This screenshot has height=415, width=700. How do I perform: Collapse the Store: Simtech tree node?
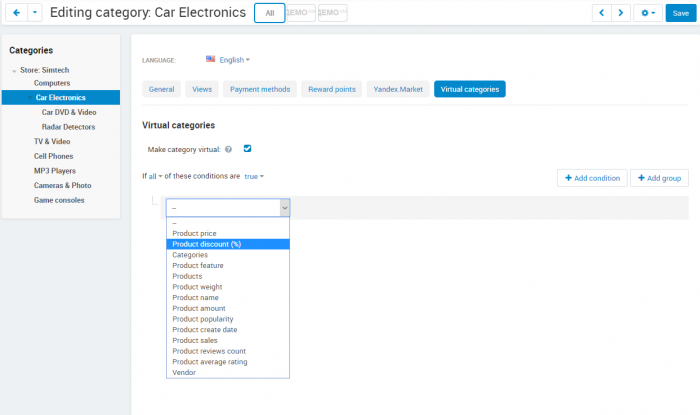pos(14,71)
